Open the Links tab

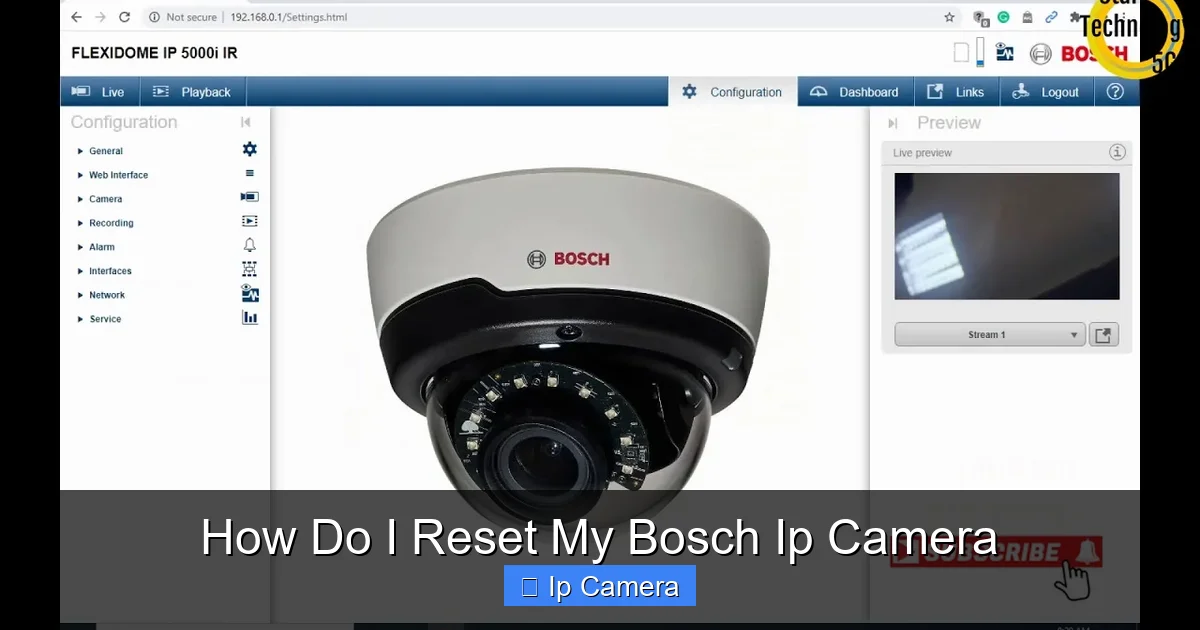pos(955,92)
